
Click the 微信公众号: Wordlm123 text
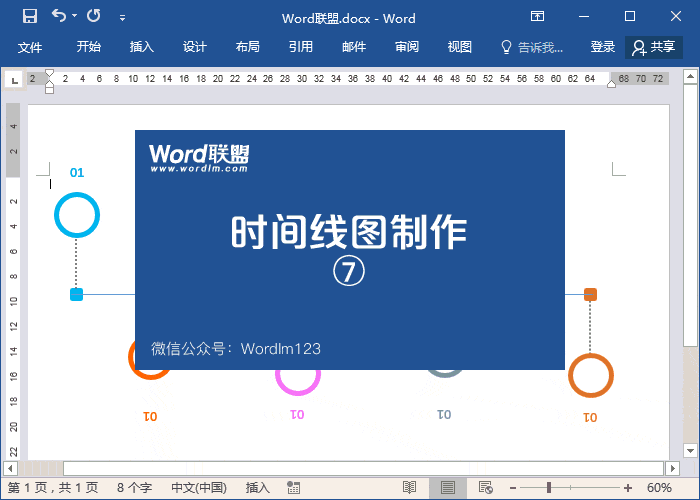(236, 349)
